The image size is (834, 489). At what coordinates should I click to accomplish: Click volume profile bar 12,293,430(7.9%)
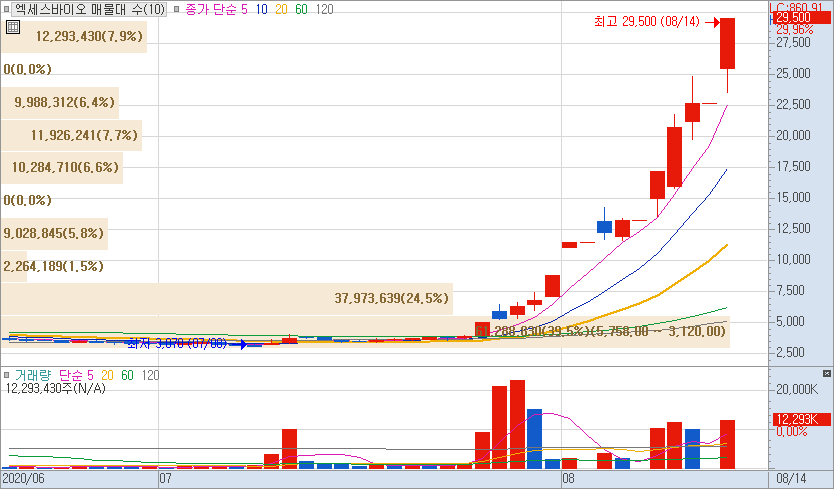74,36
